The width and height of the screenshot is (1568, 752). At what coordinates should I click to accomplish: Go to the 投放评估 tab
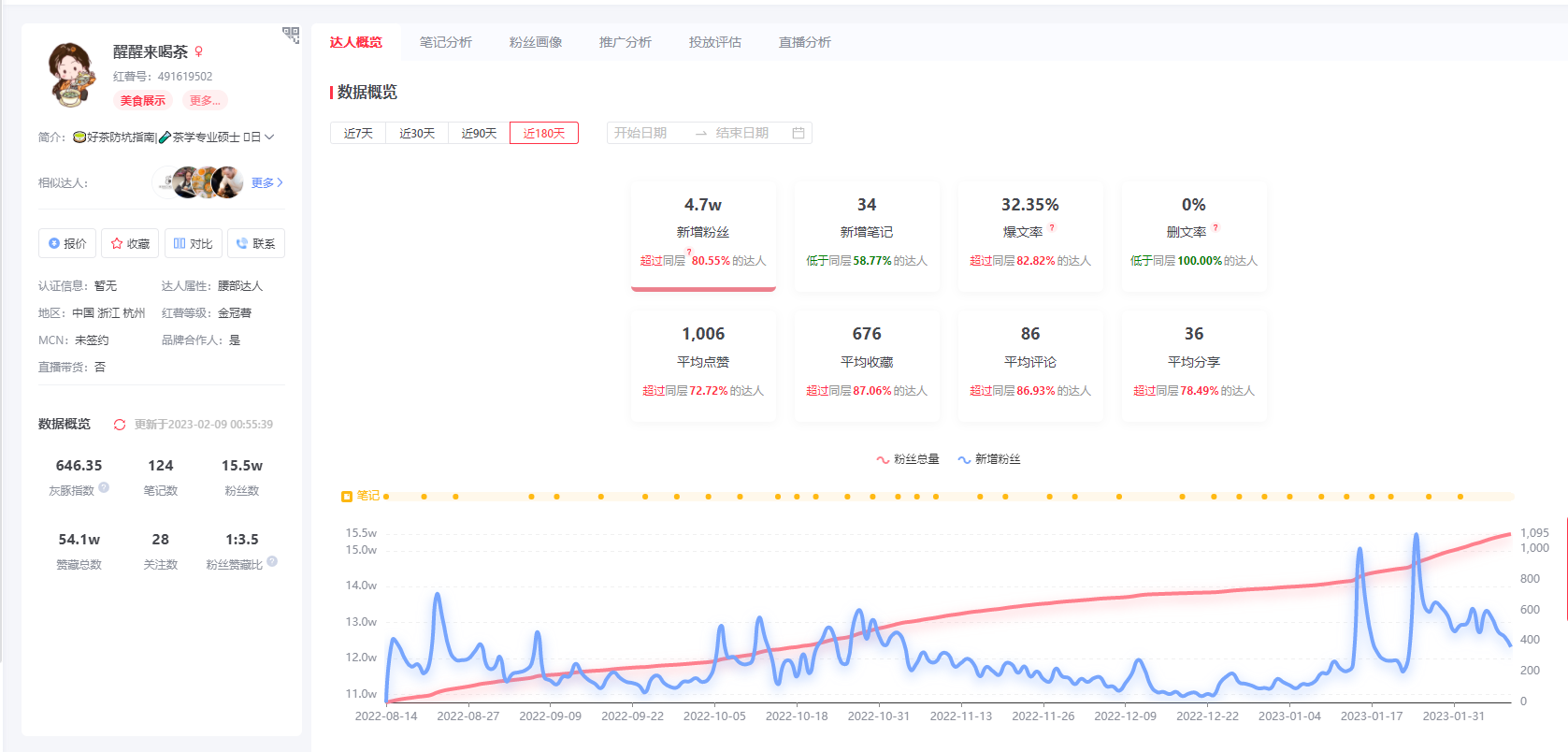pyautogui.click(x=715, y=42)
